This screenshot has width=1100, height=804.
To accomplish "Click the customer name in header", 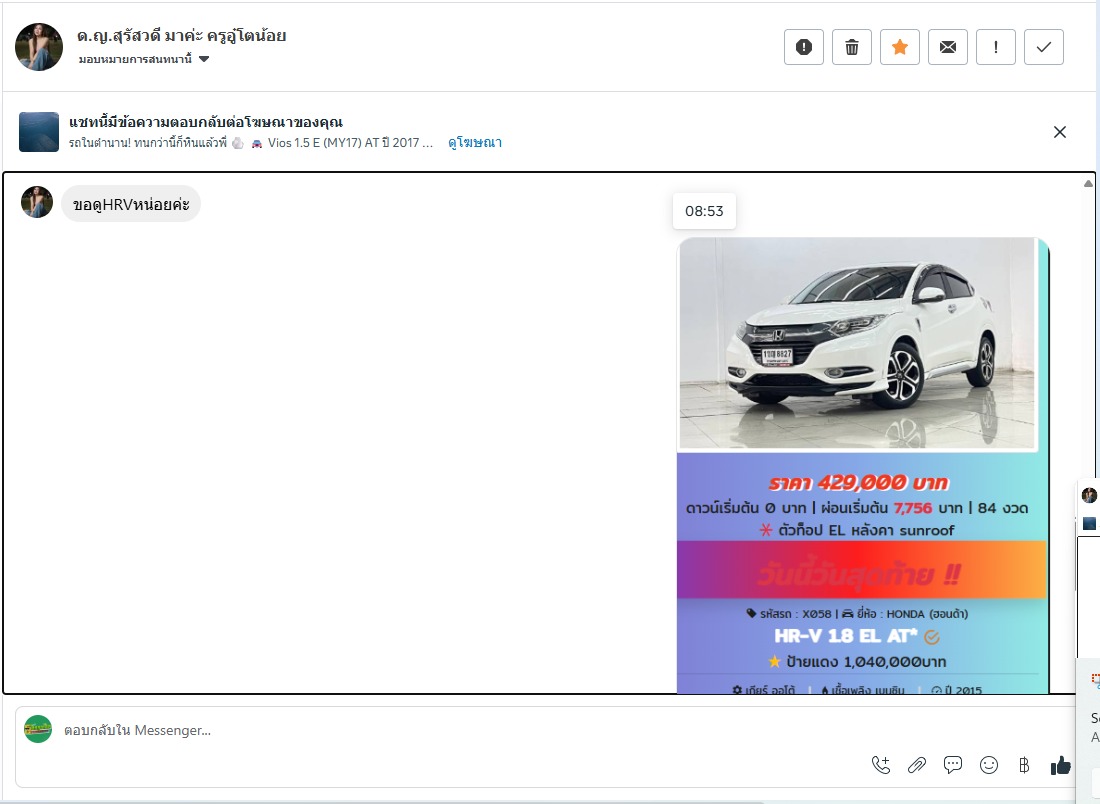I will point(182,35).
